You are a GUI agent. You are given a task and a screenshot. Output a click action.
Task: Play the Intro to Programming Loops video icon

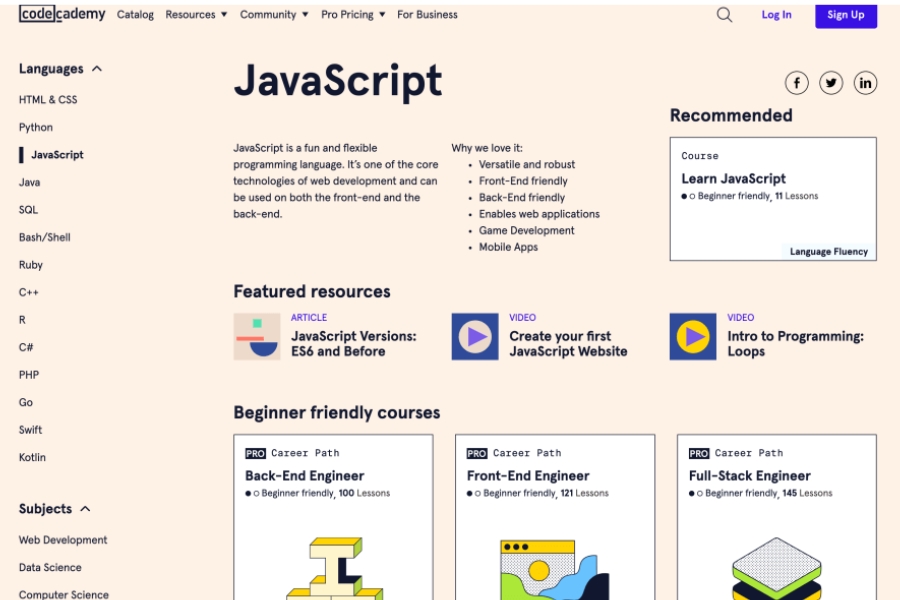pyautogui.click(x=693, y=336)
